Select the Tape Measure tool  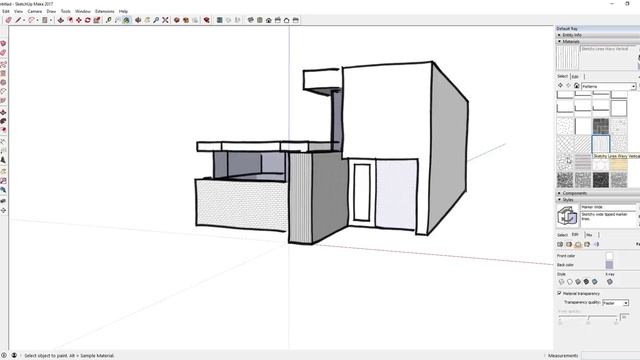click(x=109, y=20)
